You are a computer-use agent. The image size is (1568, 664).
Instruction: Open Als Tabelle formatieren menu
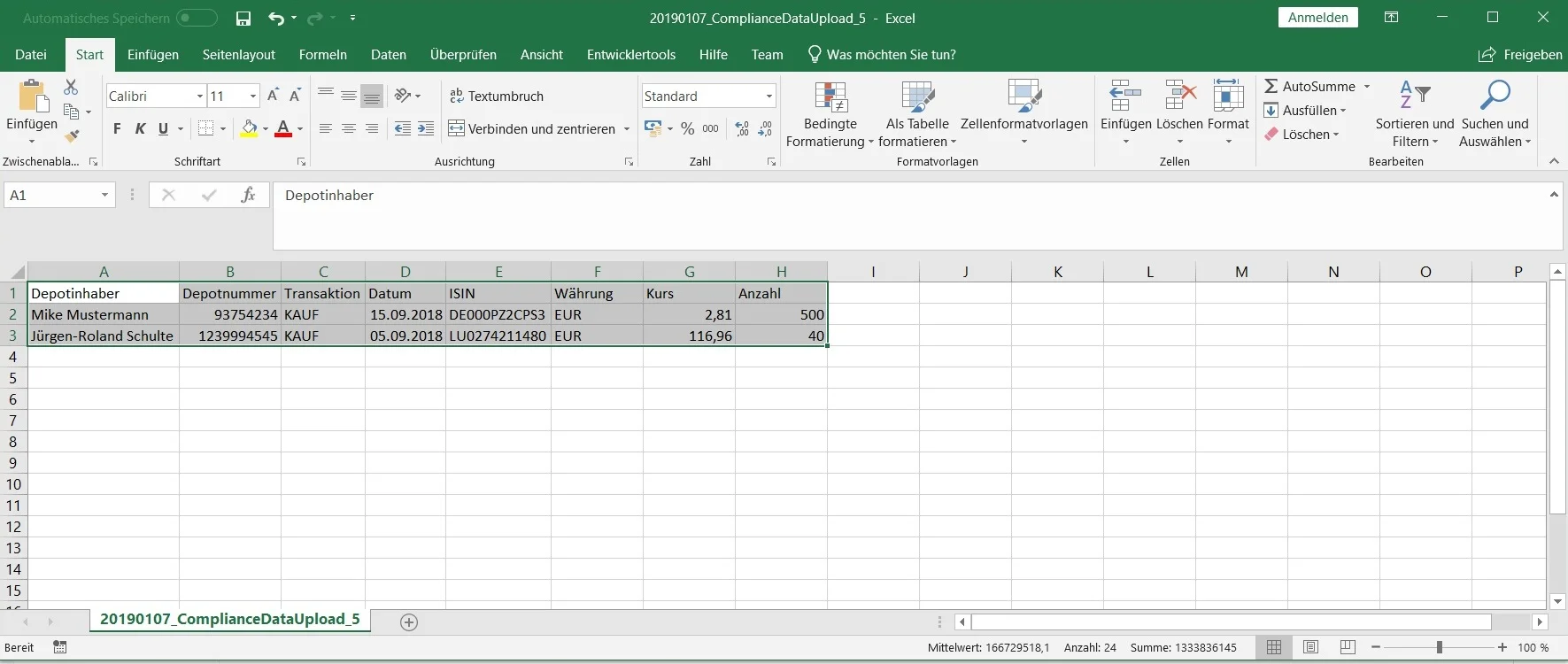coord(917,113)
